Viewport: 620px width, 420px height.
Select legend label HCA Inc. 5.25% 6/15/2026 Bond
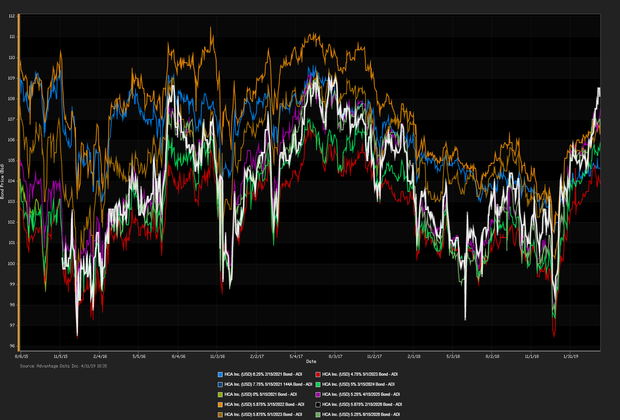(x=361, y=414)
